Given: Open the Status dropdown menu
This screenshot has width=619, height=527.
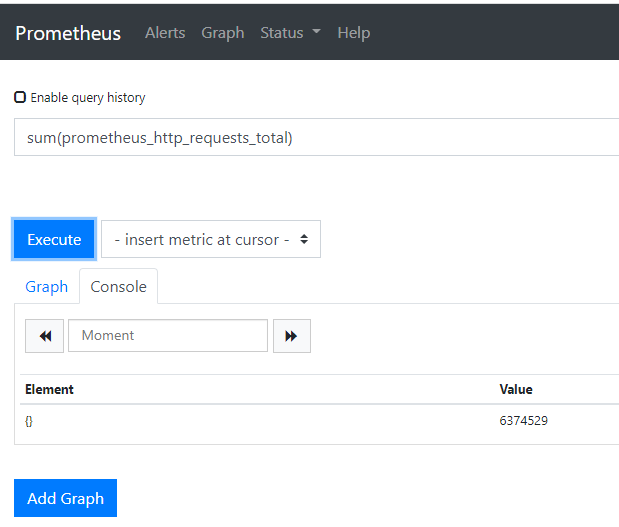Looking at the screenshot, I should (290, 33).
